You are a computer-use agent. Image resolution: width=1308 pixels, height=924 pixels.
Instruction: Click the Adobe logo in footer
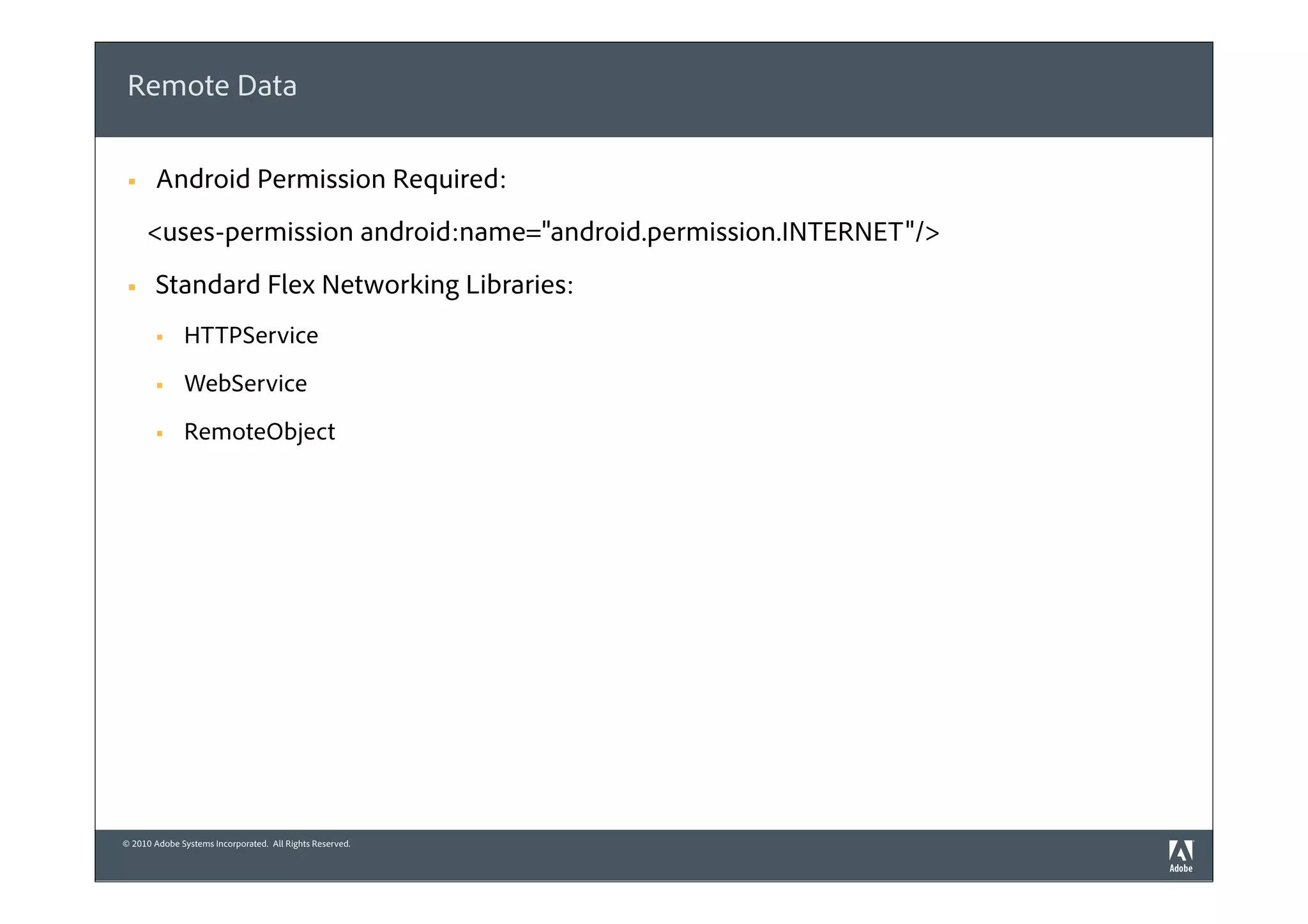pyautogui.click(x=1180, y=851)
